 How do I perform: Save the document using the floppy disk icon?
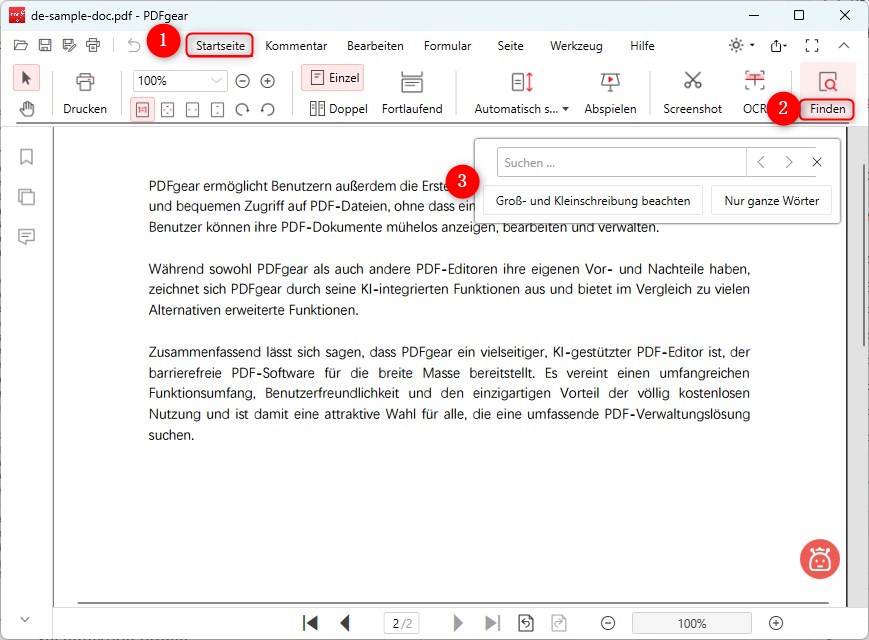click(45, 45)
